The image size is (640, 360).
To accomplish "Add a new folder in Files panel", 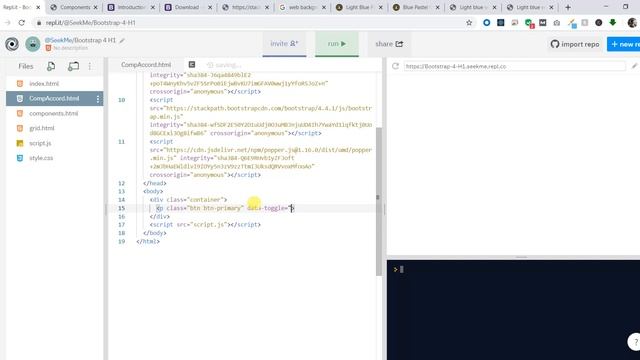I will (x=73, y=66).
